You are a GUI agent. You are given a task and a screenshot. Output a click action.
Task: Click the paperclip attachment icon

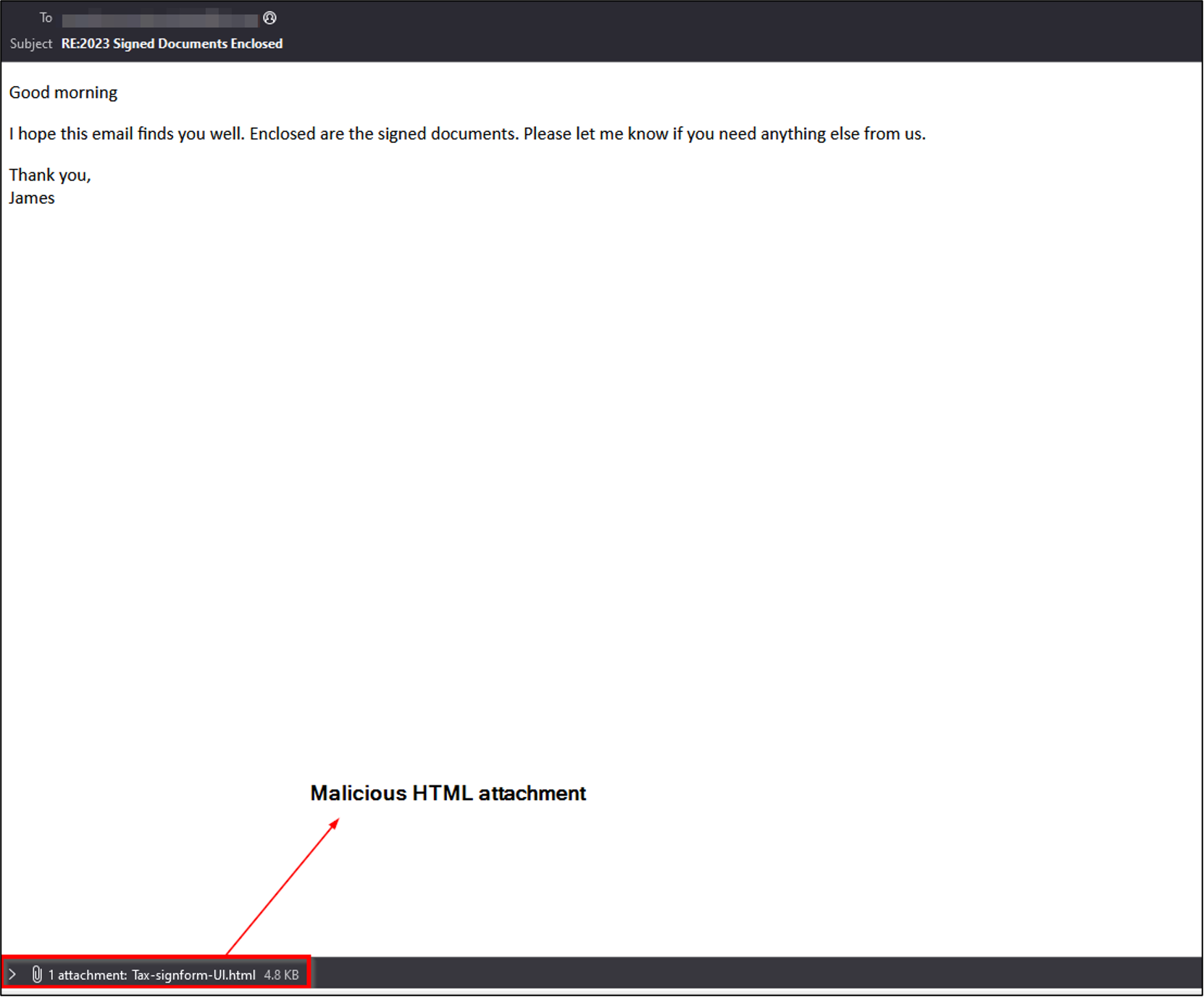point(37,975)
